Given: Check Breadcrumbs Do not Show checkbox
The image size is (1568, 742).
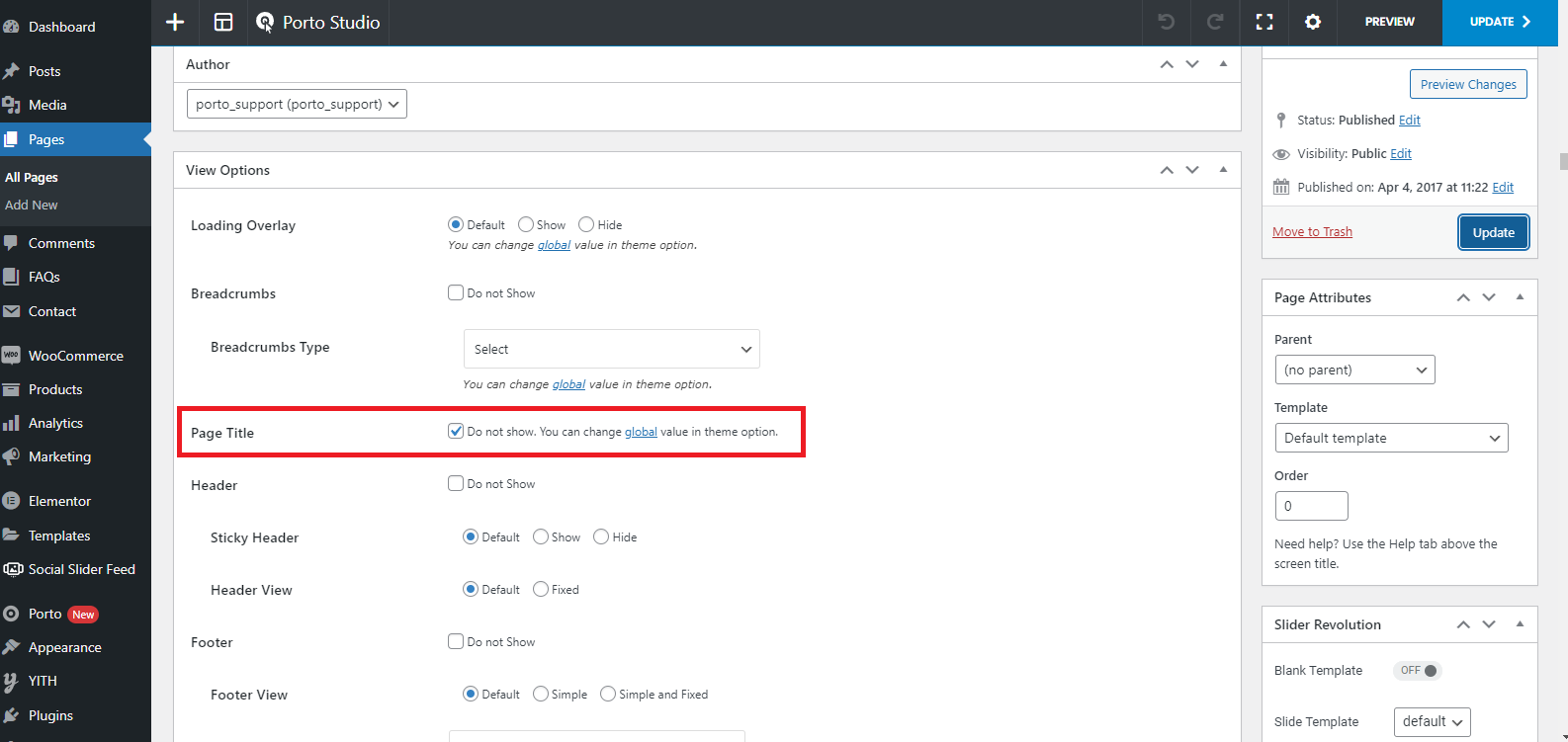Looking at the screenshot, I should (x=456, y=292).
